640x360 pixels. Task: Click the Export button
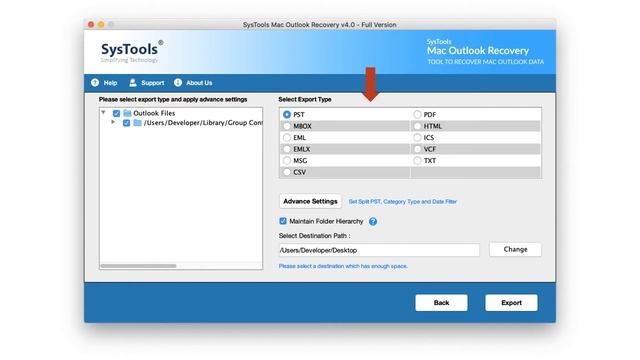tap(511, 303)
